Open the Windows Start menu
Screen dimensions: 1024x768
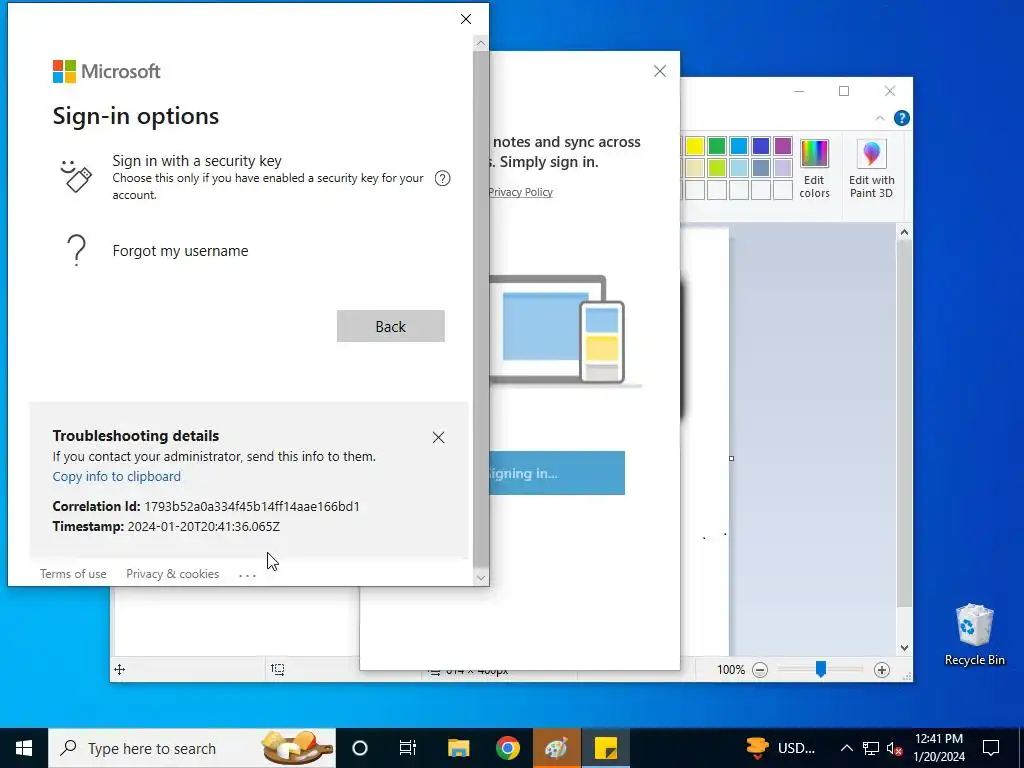point(24,748)
